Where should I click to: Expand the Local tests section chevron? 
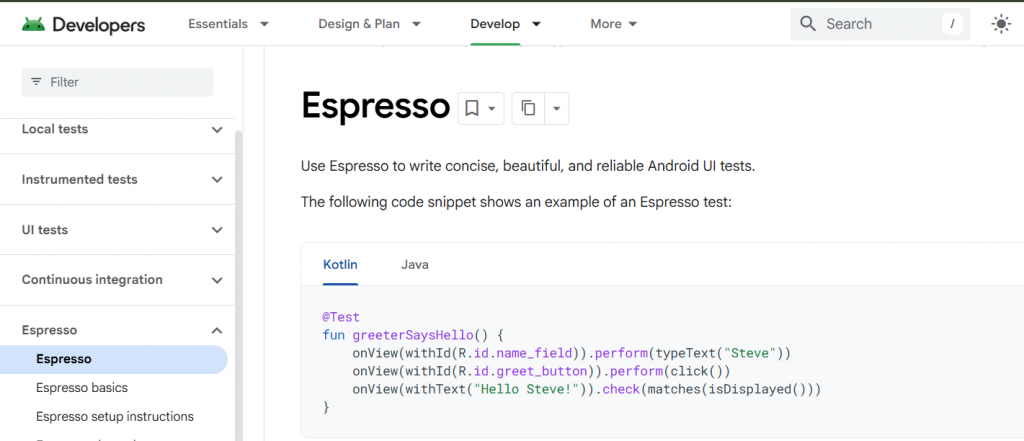(x=217, y=129)
